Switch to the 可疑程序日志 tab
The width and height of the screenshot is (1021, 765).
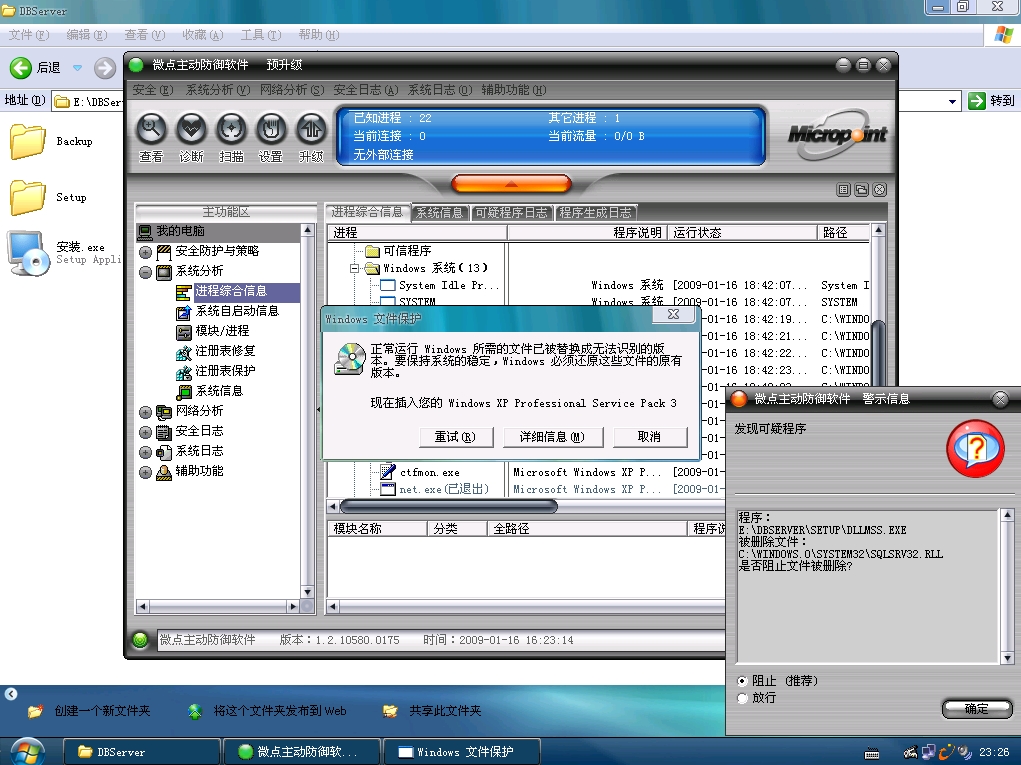[511, 213]
